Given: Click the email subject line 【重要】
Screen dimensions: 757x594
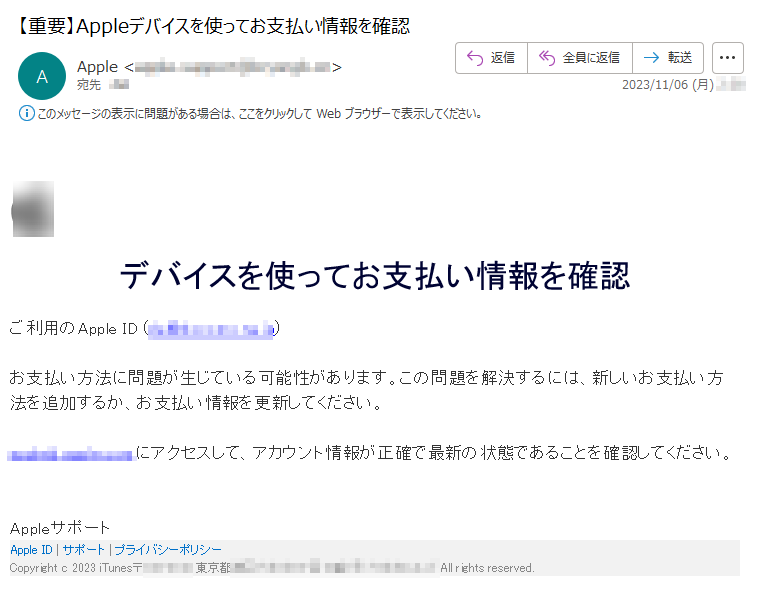Looking at the screenshot, I should [x=212, y=26].
